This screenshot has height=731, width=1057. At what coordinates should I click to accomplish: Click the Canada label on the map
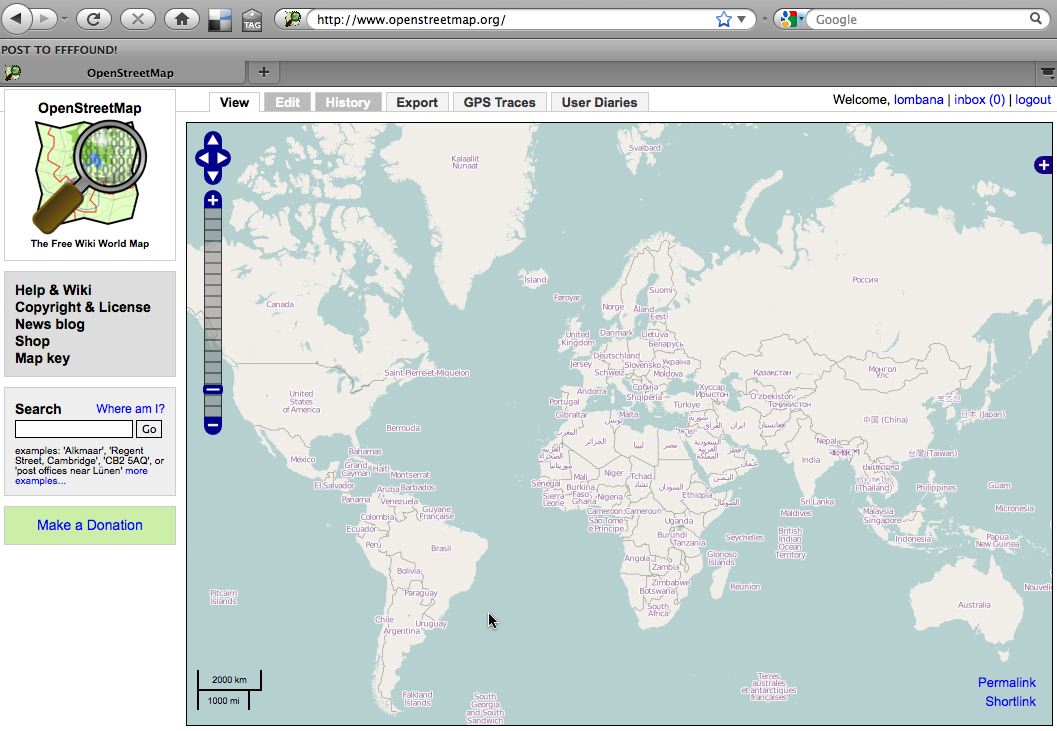click(x=280, y=304)
